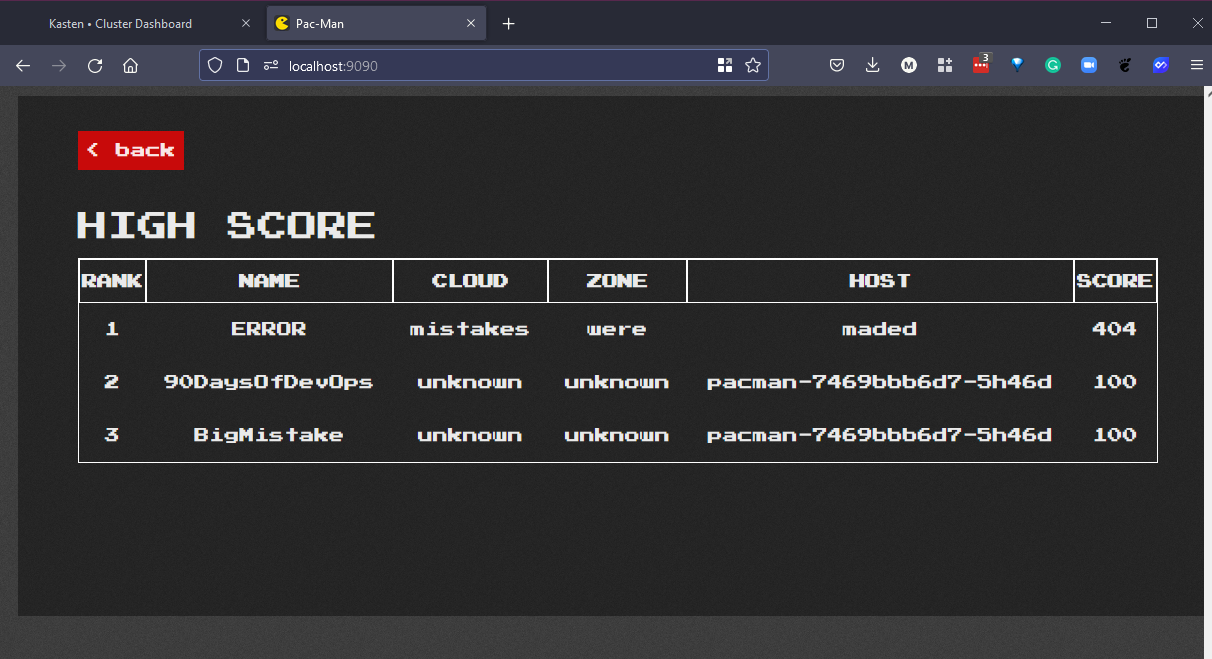This screenshot has width=1212, height=659.
Task: Open the Save to Pocket icon
Action: point(837,66)
